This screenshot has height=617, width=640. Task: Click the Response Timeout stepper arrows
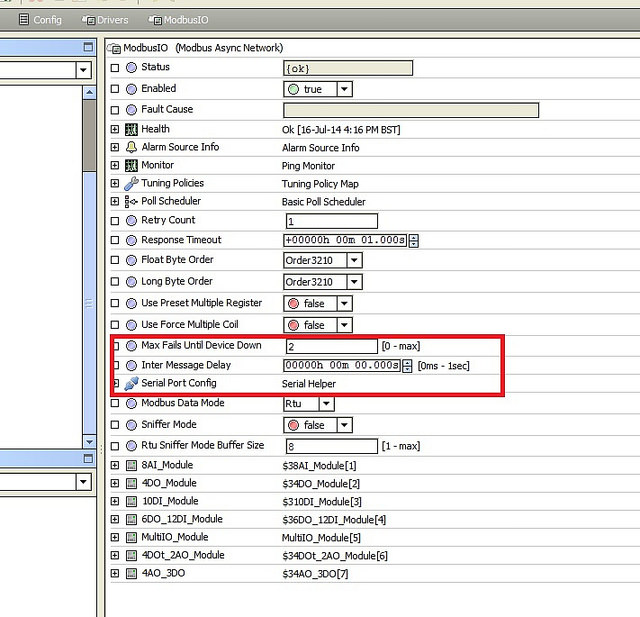tap(413, 240)
